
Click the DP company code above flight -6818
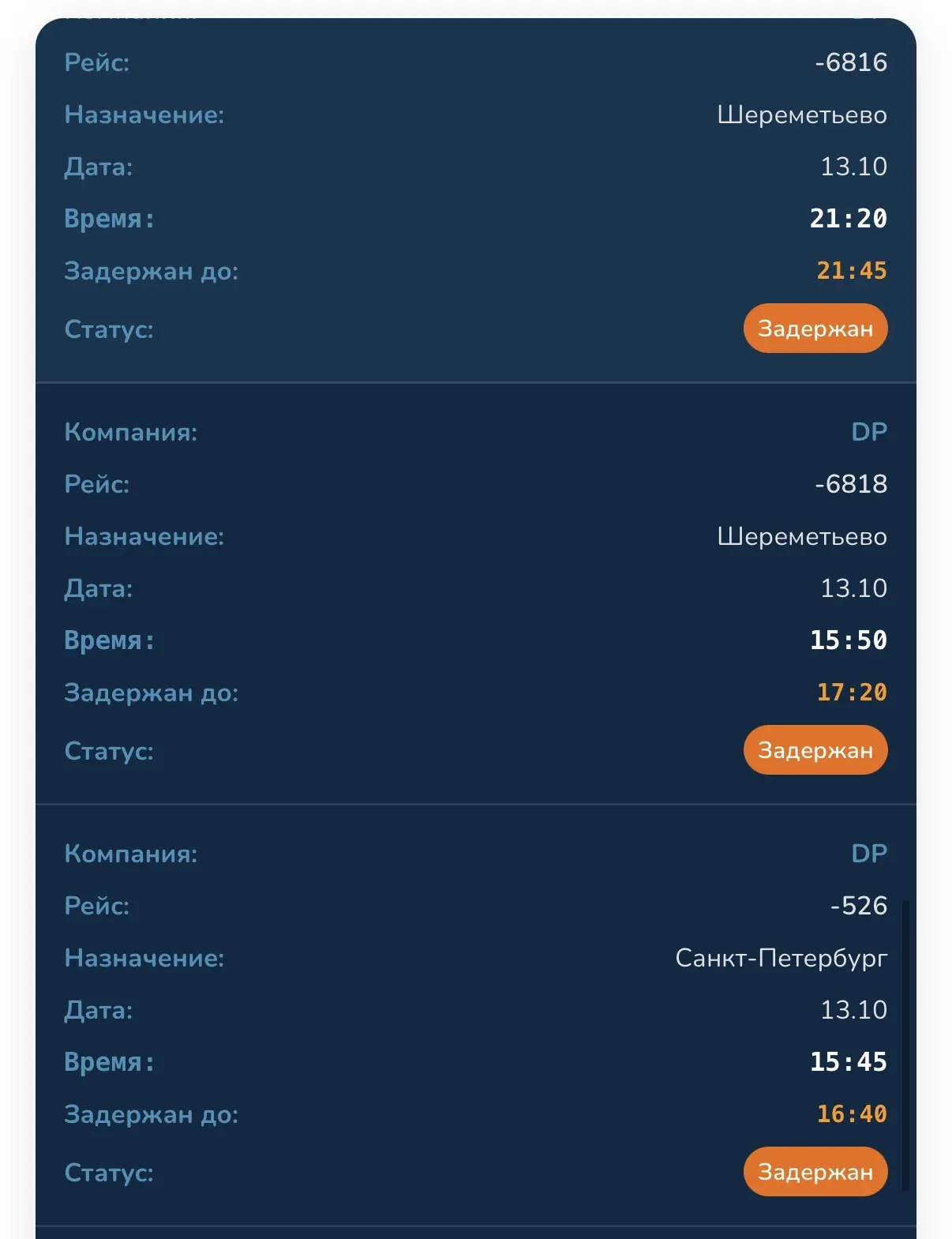tap(869, 432)
